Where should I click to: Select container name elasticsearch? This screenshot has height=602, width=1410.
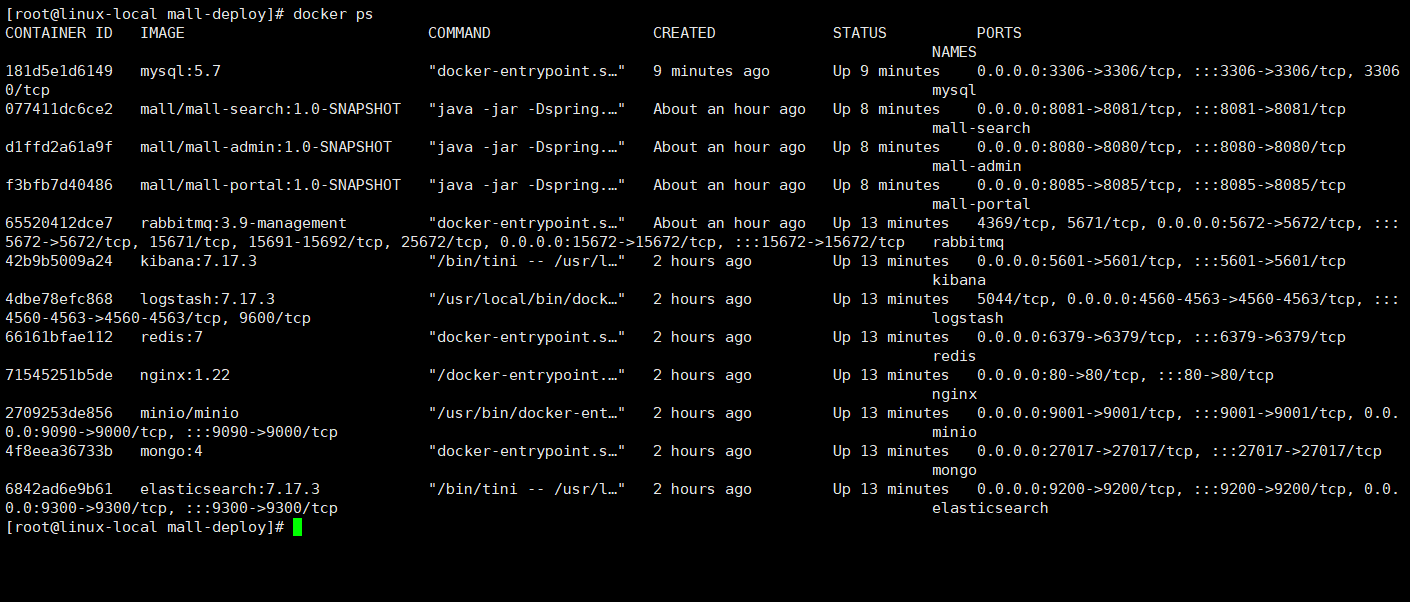(x=990, y=508)
